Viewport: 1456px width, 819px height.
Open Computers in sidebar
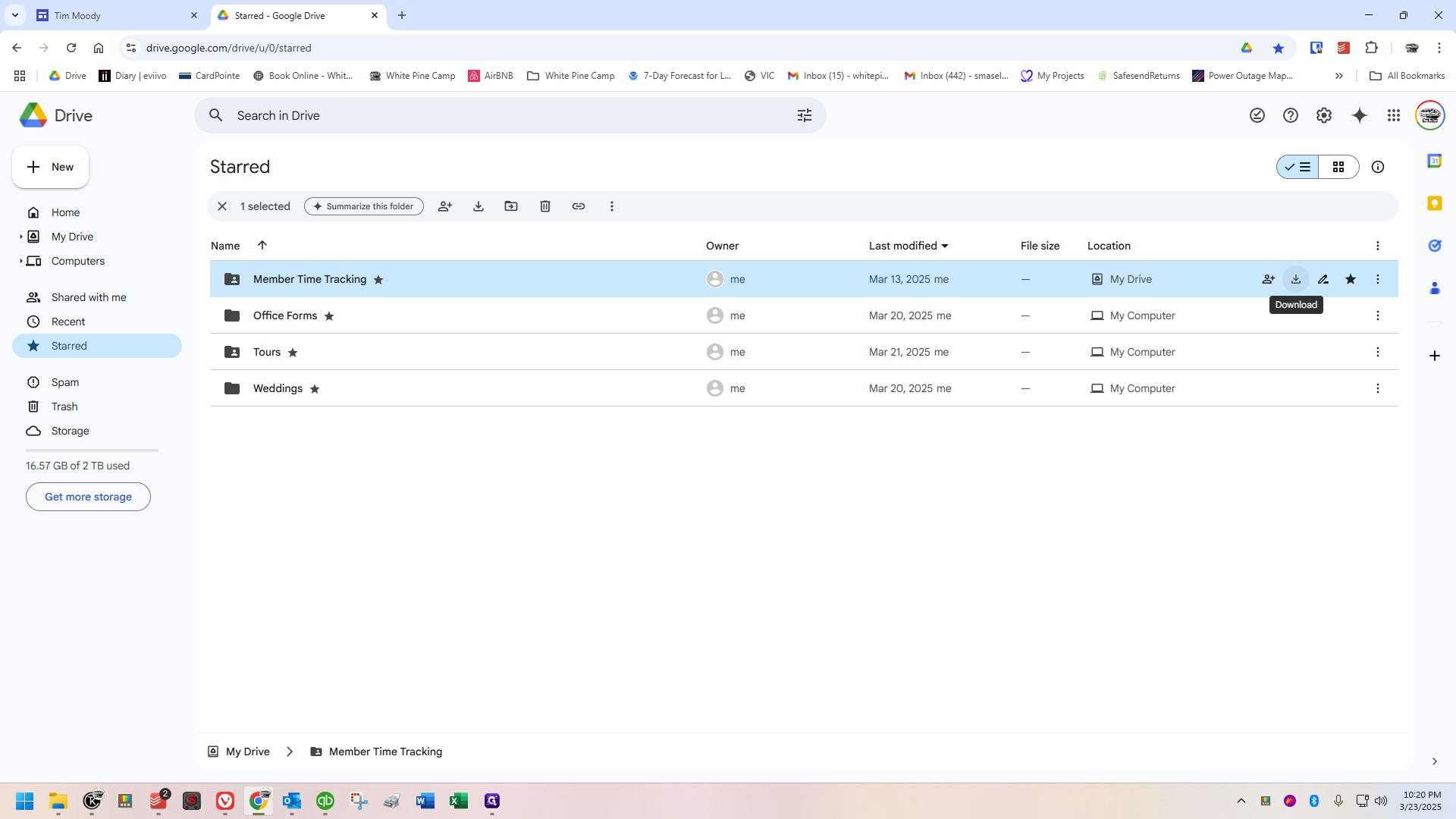[x=78, y=261]
